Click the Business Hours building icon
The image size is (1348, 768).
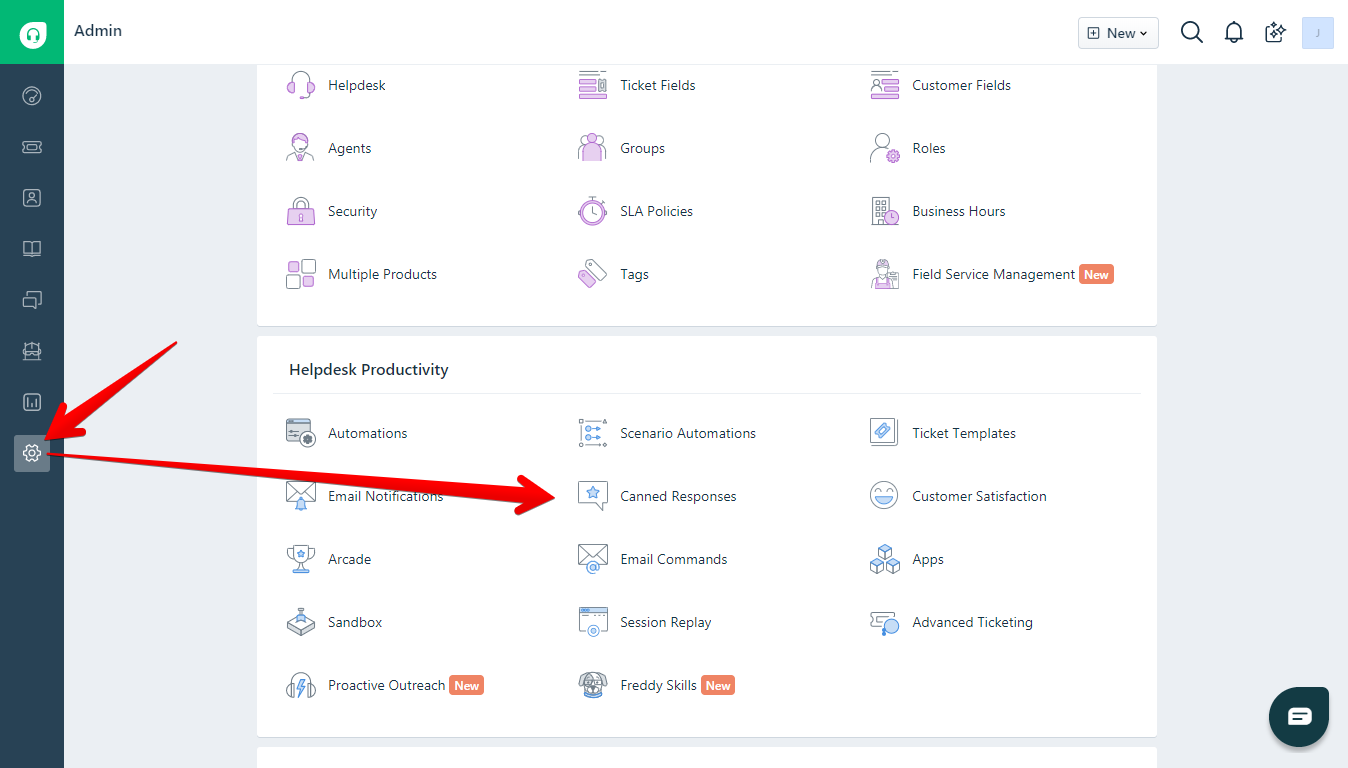point(885,211)
